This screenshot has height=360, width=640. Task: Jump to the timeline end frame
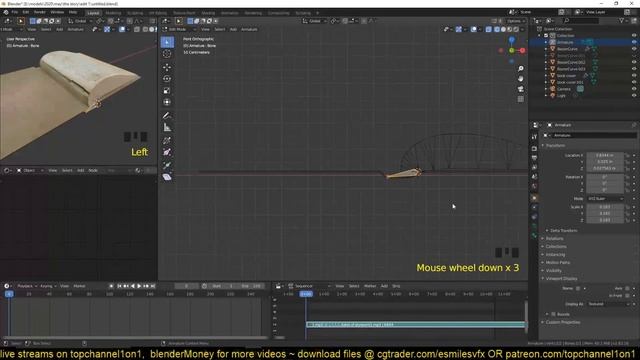153,286
